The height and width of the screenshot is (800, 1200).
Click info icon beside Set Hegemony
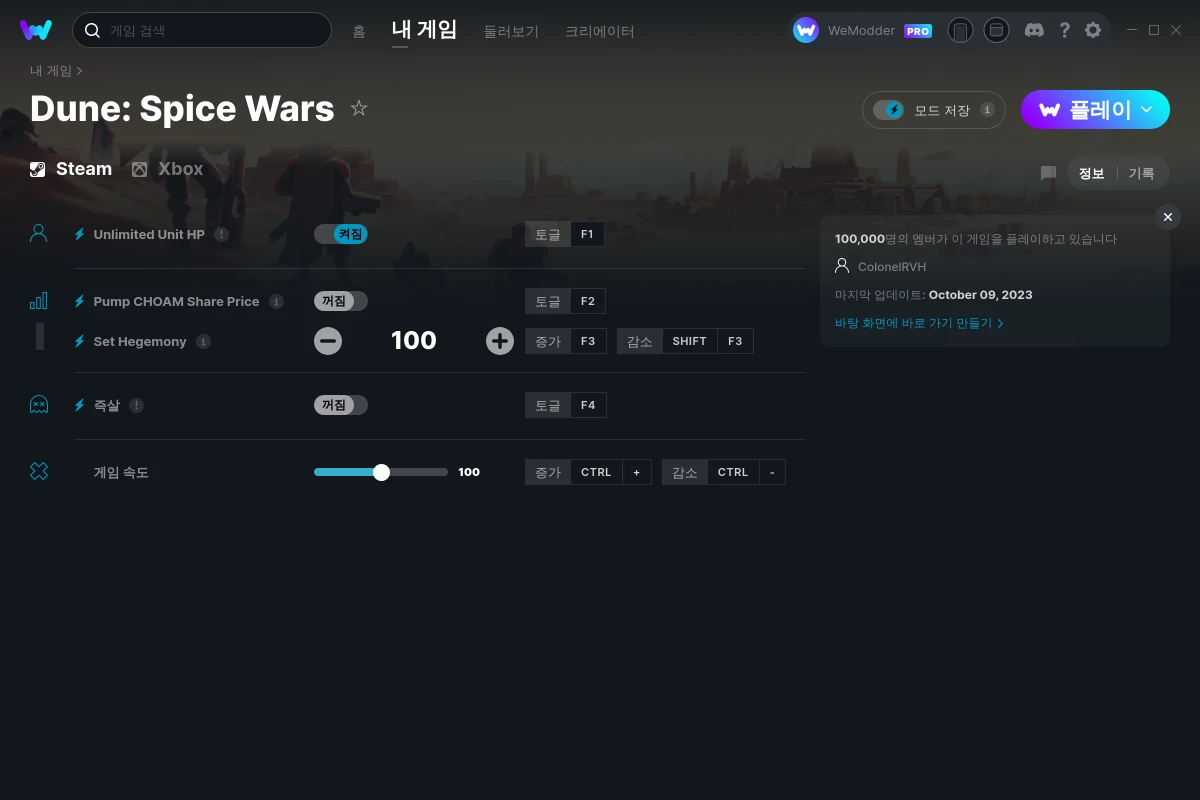coord(203,341)
